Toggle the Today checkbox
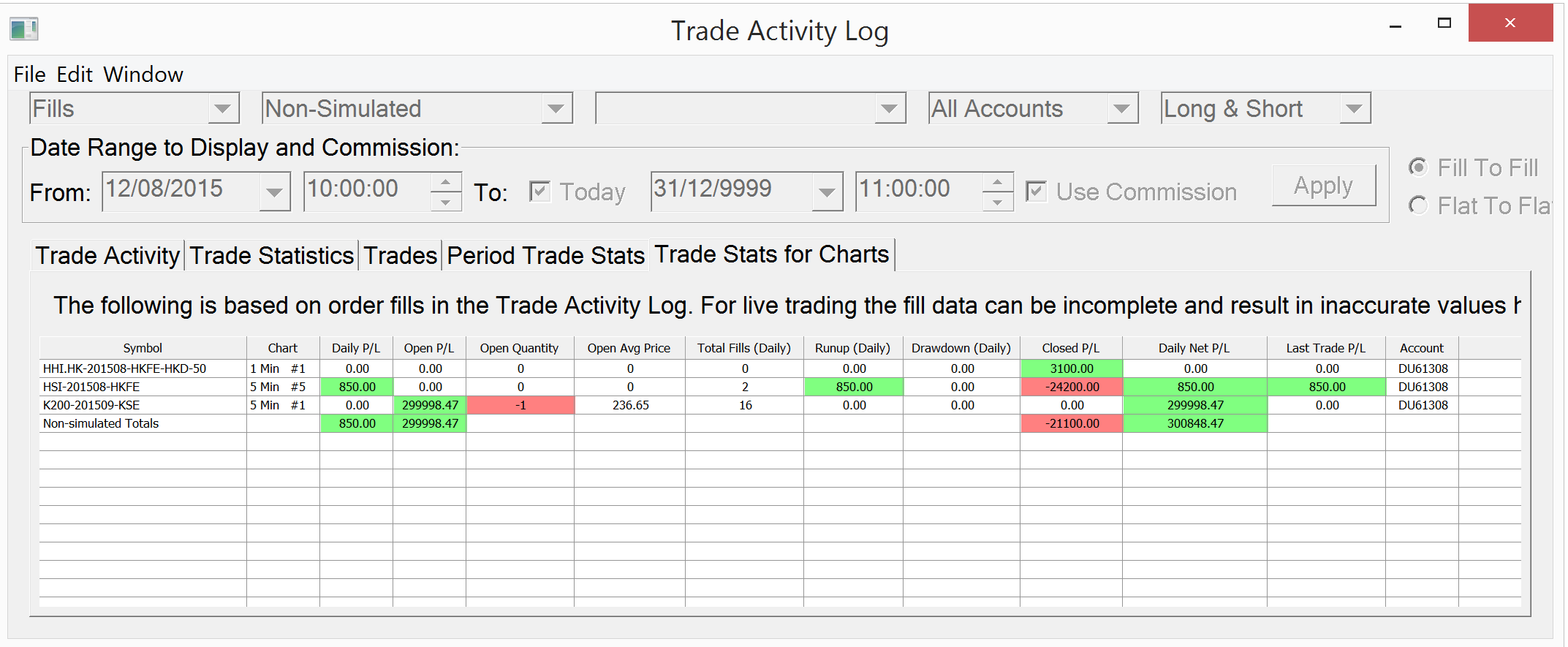Image resolution: width=1568 pixels, height=647 pixels. click(539, 192)
